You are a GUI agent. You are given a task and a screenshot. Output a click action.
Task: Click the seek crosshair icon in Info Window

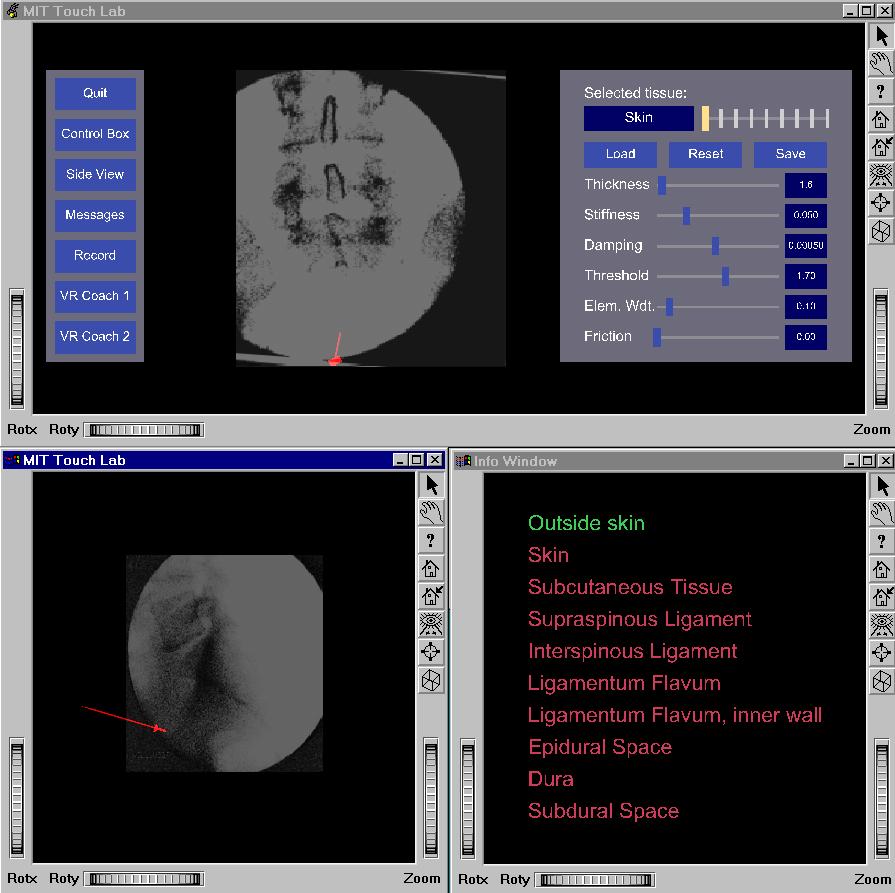[881, 653]
